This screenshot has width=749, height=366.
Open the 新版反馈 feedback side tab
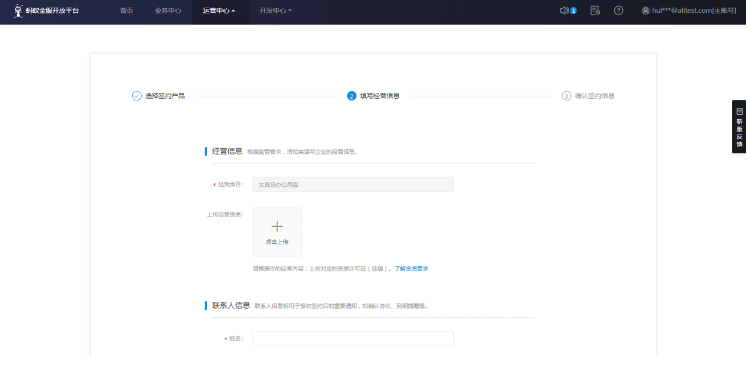pyautogui.click(x=739, y=127)
